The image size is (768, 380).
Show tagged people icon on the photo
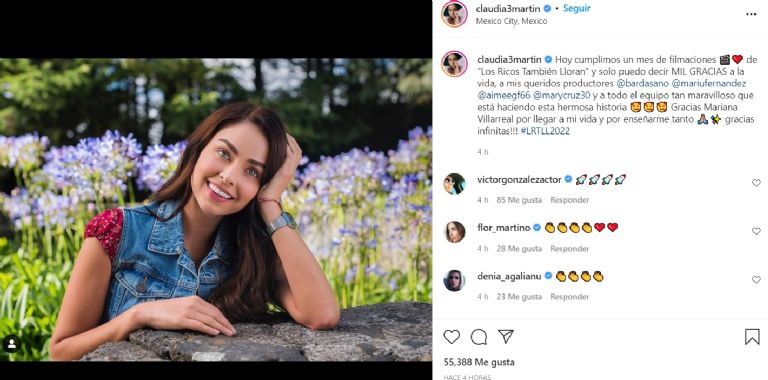coord(11,344)
